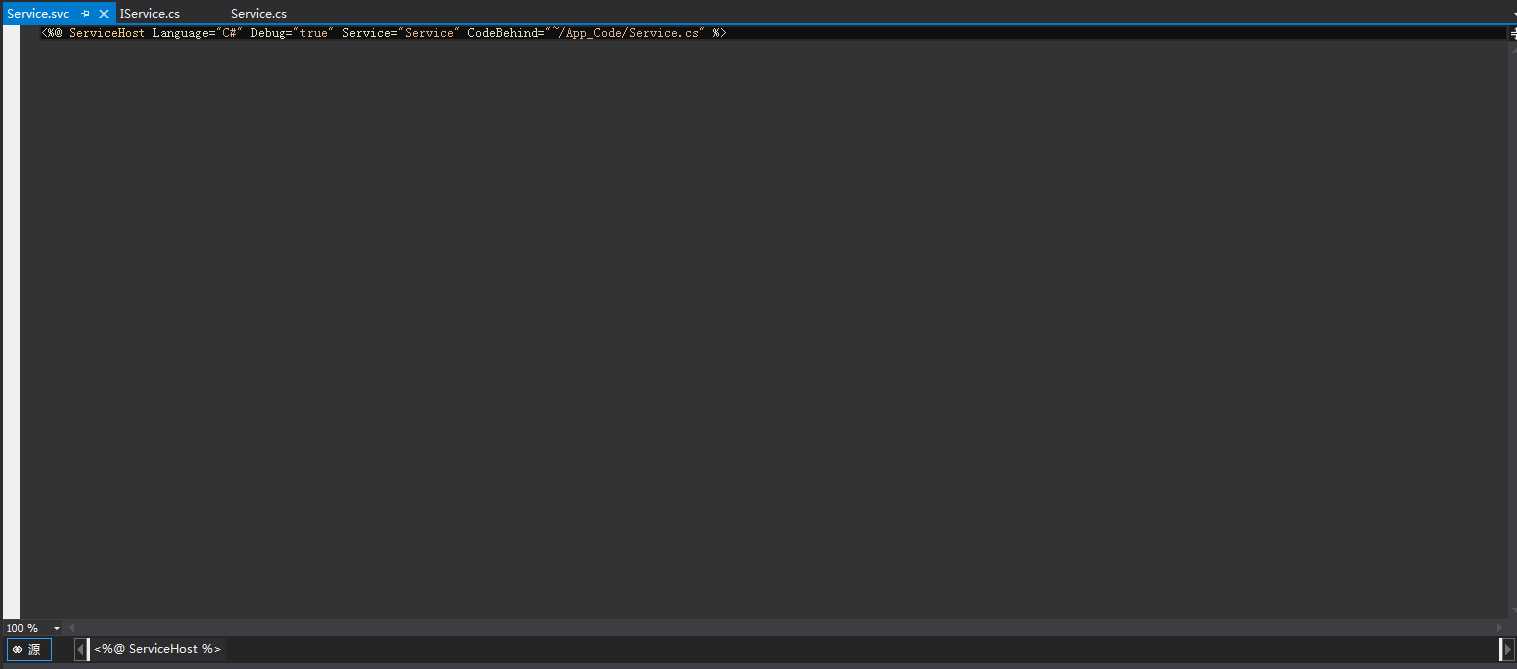
Task: Select the <%@ ServiceHost %> breadcrumb
Action: coord(157,649)
